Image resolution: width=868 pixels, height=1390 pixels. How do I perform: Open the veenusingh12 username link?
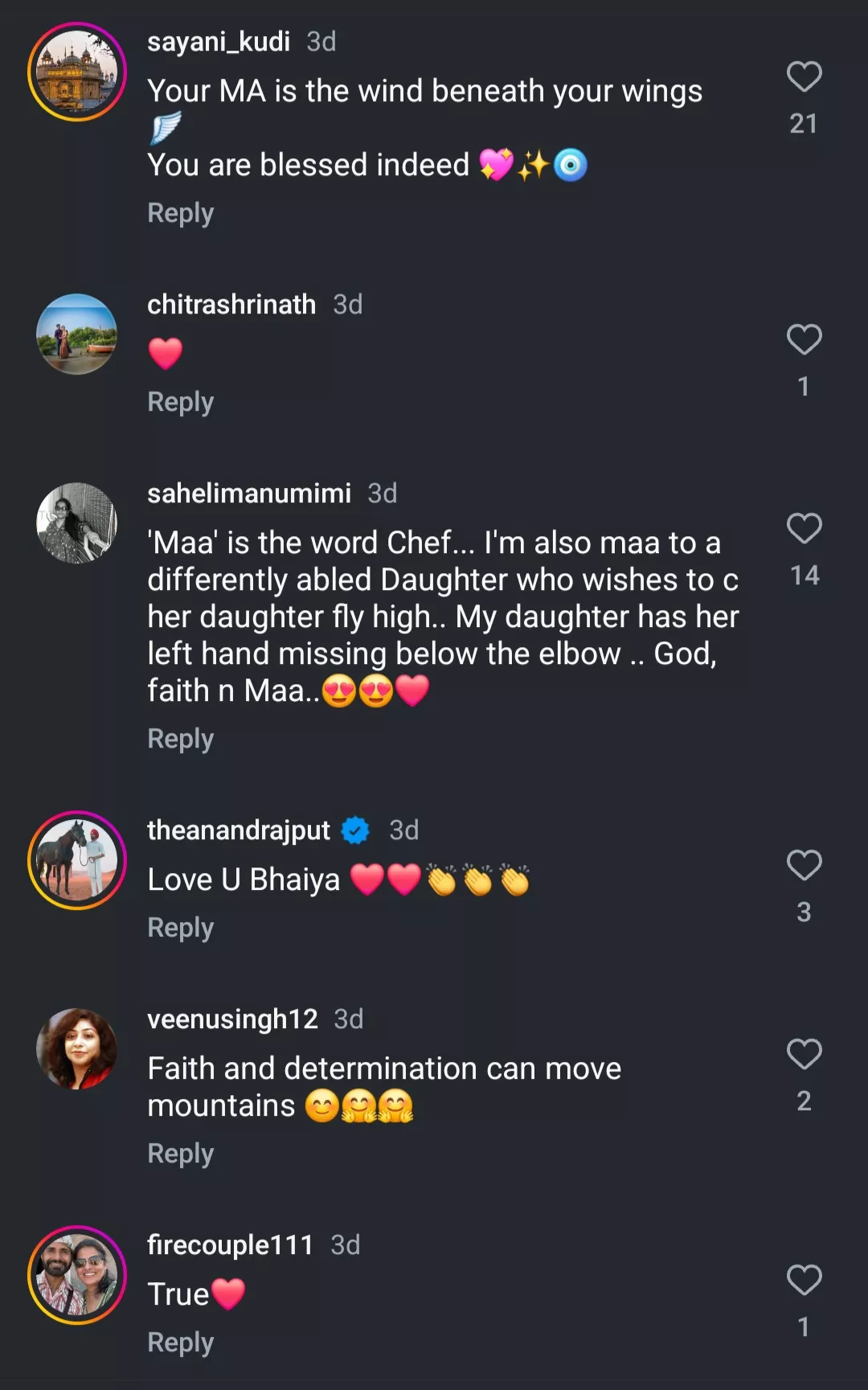pos(232,1019)
